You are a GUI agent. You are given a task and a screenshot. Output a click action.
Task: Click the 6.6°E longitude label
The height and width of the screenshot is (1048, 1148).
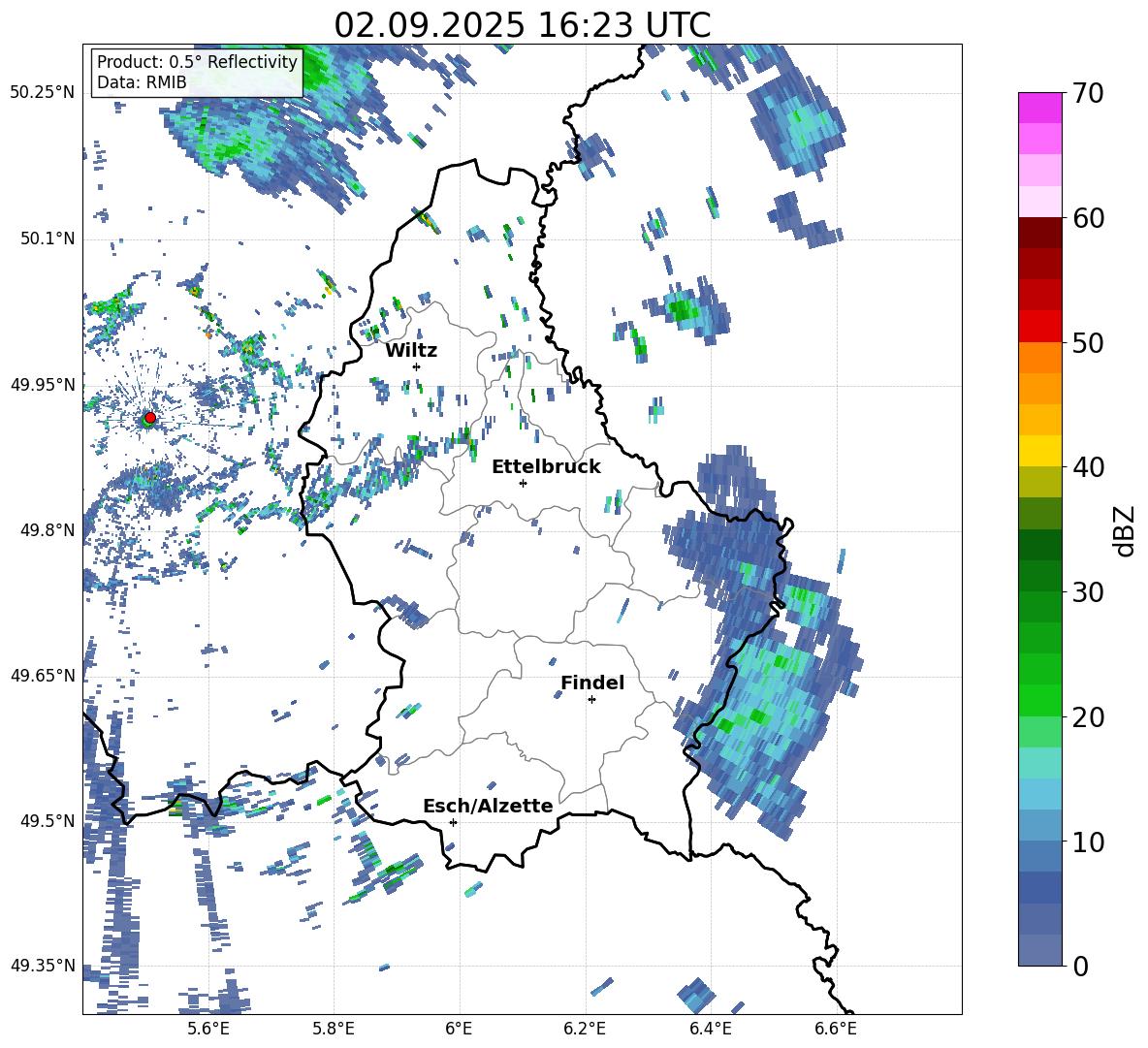836,1029
